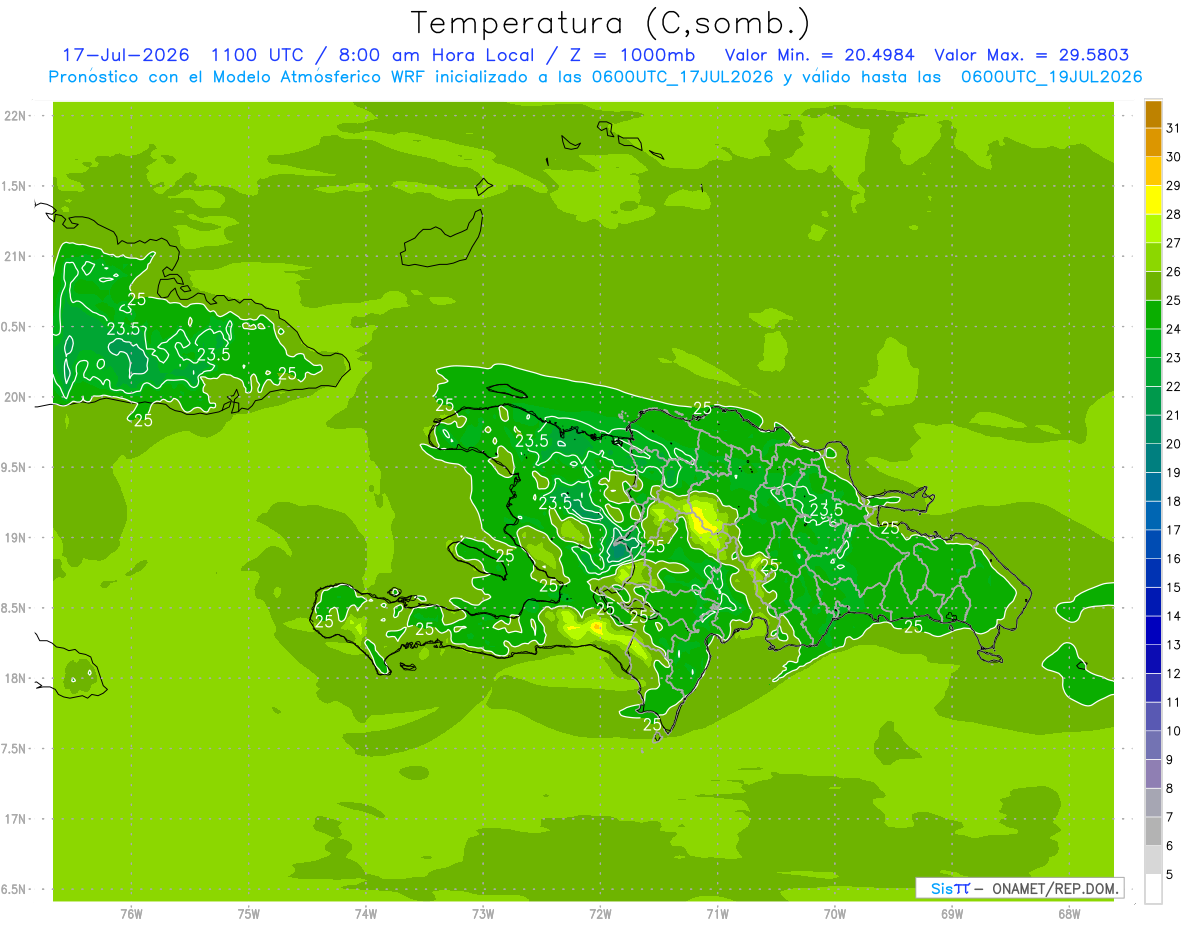Viewport: 1200px width, 927px height.
Task: Click the "74W" longitude label
Action: [366, 913]
